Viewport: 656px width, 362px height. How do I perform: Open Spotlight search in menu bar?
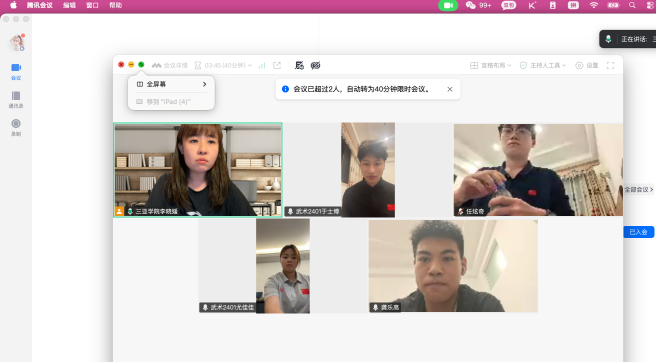pos(632,5)
